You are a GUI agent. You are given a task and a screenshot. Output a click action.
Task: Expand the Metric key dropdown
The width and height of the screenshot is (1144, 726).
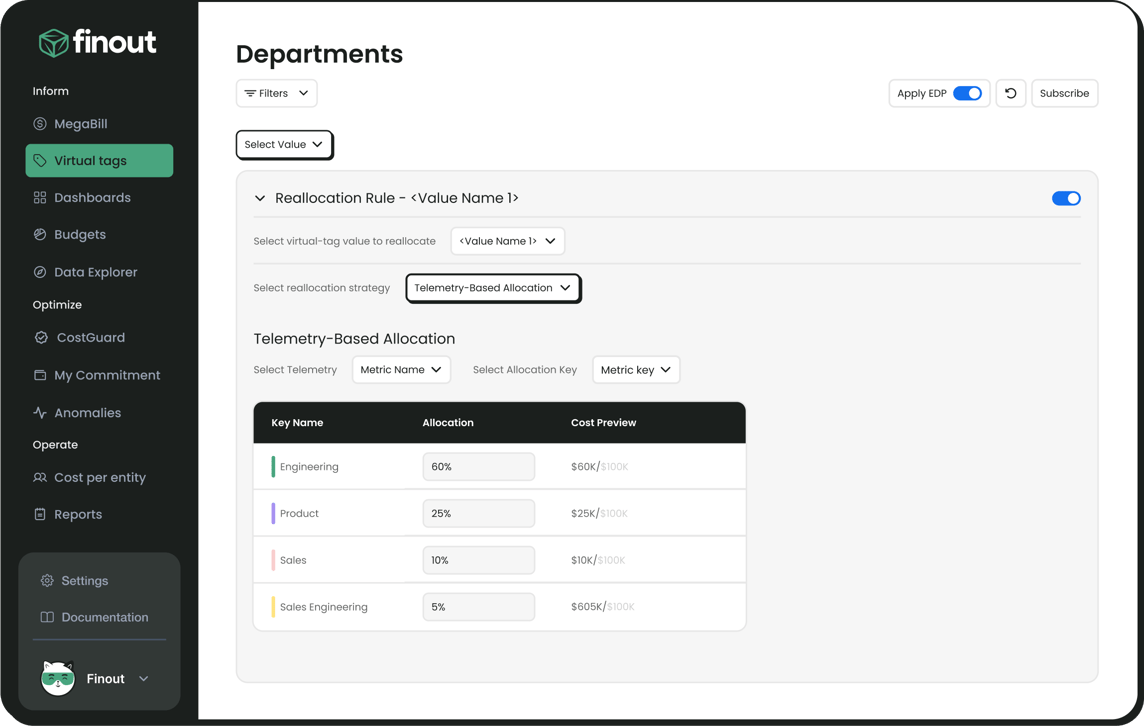coord(636,370)
